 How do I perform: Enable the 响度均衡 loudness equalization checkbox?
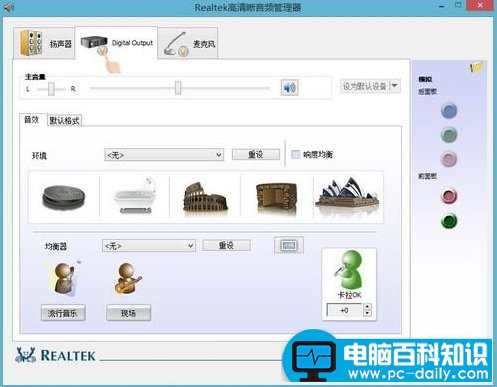[x=295, y=154]
